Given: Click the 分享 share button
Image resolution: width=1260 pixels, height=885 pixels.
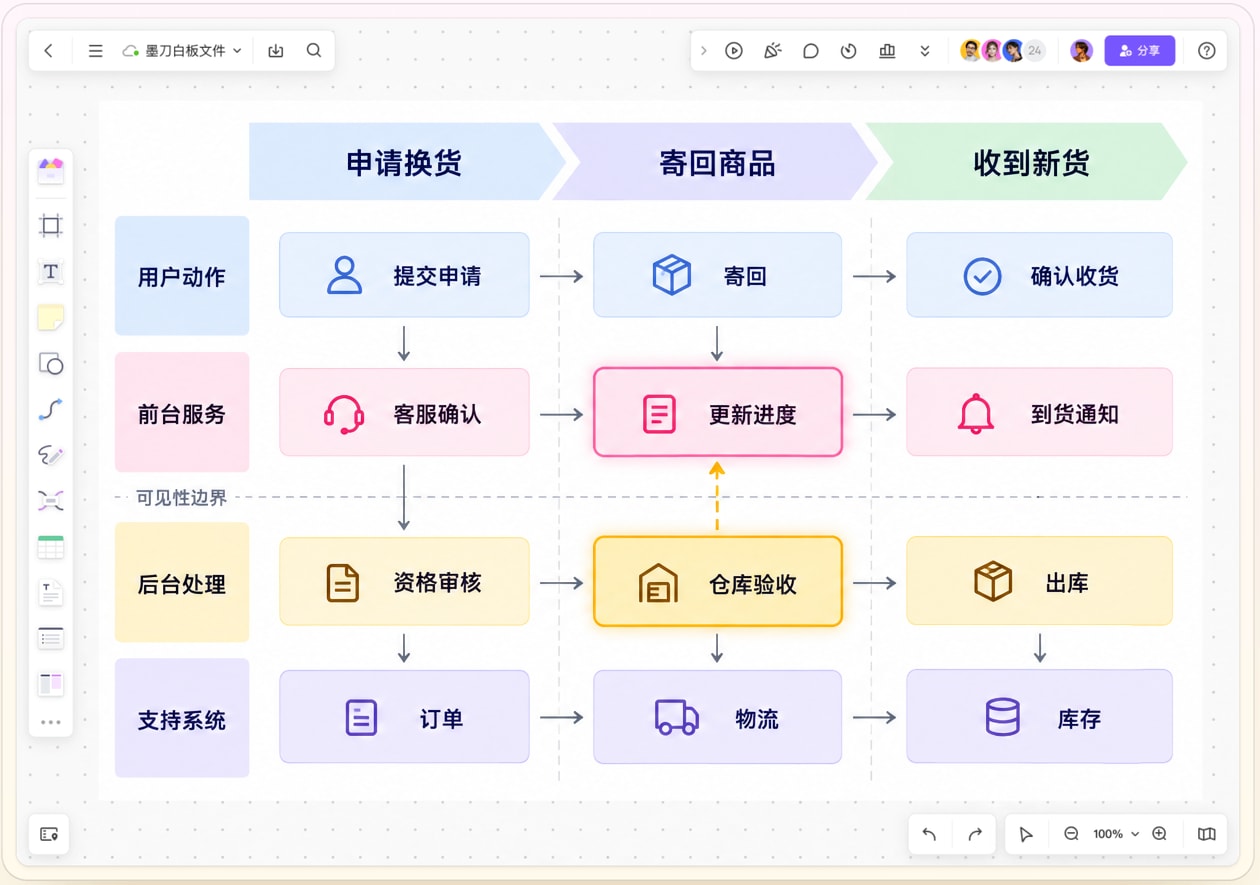Looking at the screenshot, I should coord(1140,50).
